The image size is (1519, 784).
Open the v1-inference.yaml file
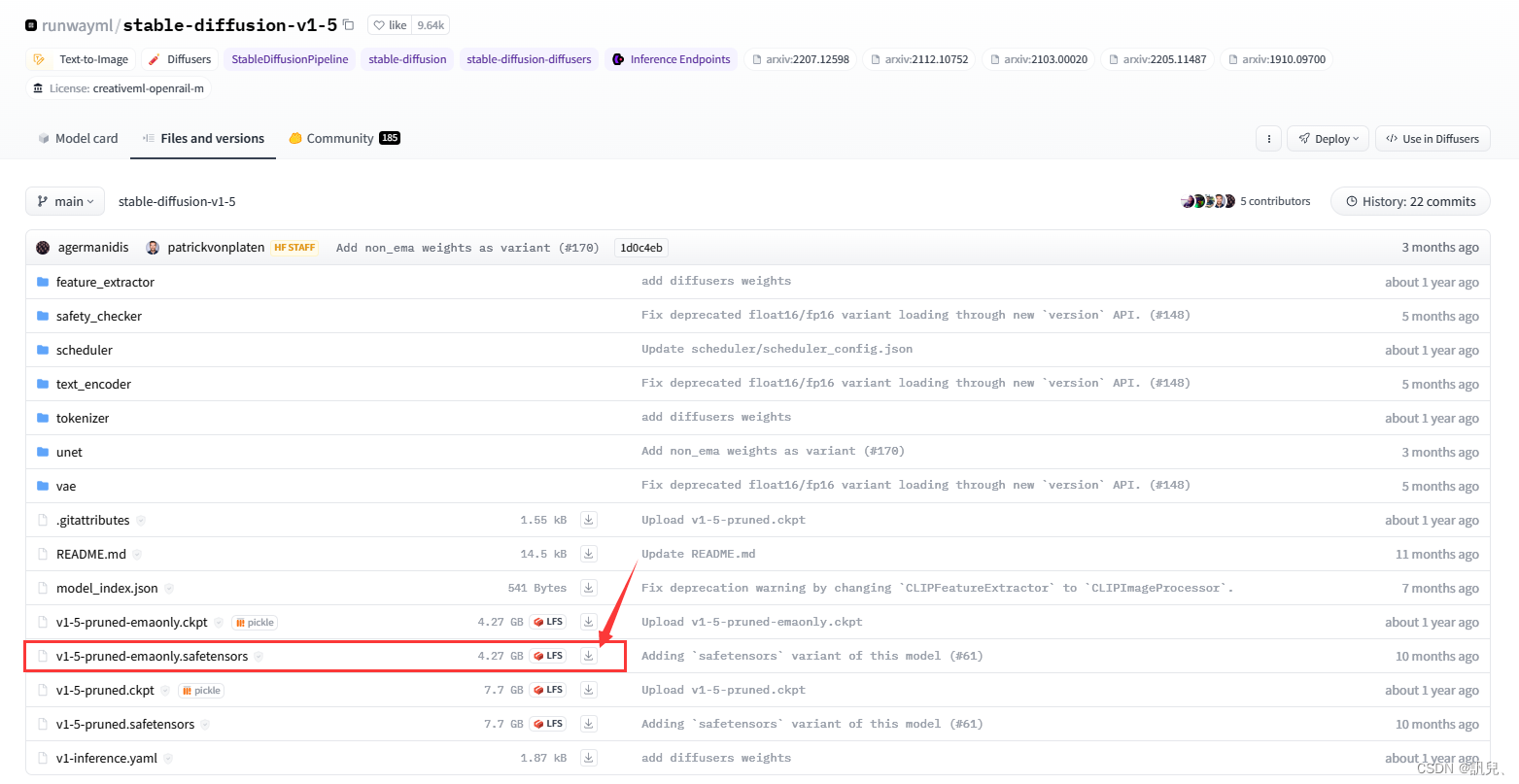107,758
